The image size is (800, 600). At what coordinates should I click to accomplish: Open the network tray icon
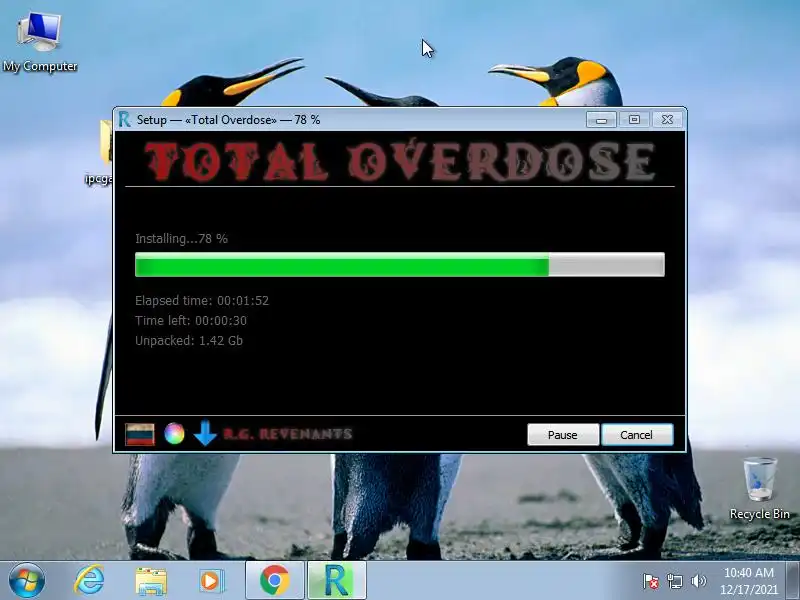675,581
